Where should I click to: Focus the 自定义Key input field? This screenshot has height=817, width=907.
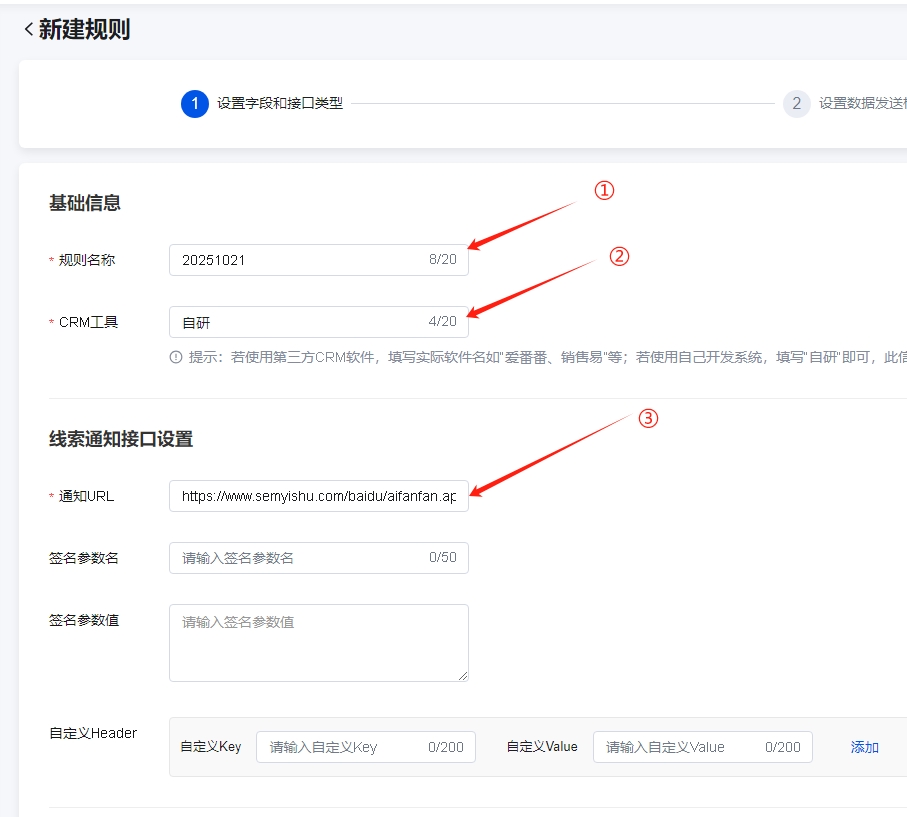[x=345, y=747]
